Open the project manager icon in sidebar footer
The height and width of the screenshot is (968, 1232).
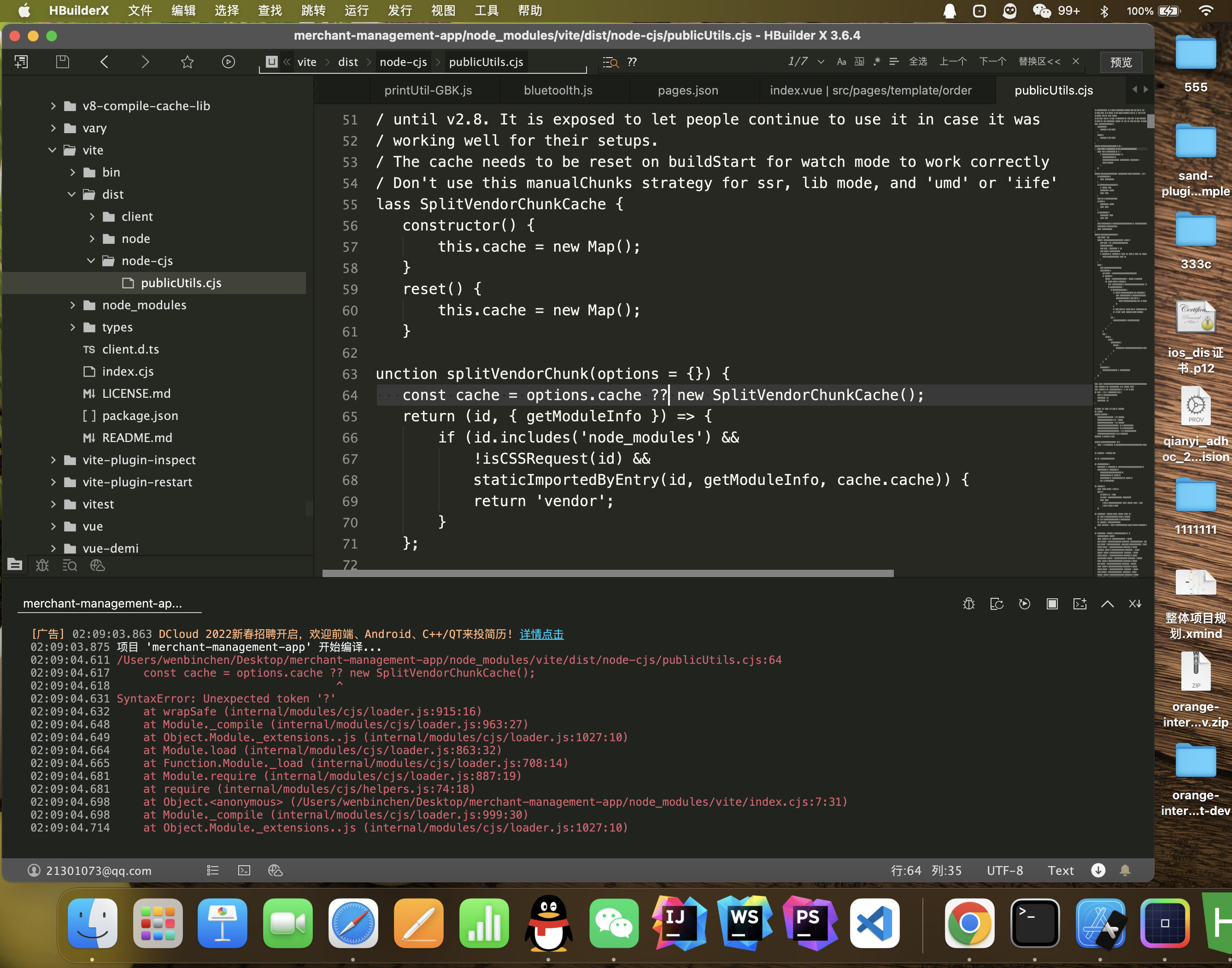click(x=15, y=565)
